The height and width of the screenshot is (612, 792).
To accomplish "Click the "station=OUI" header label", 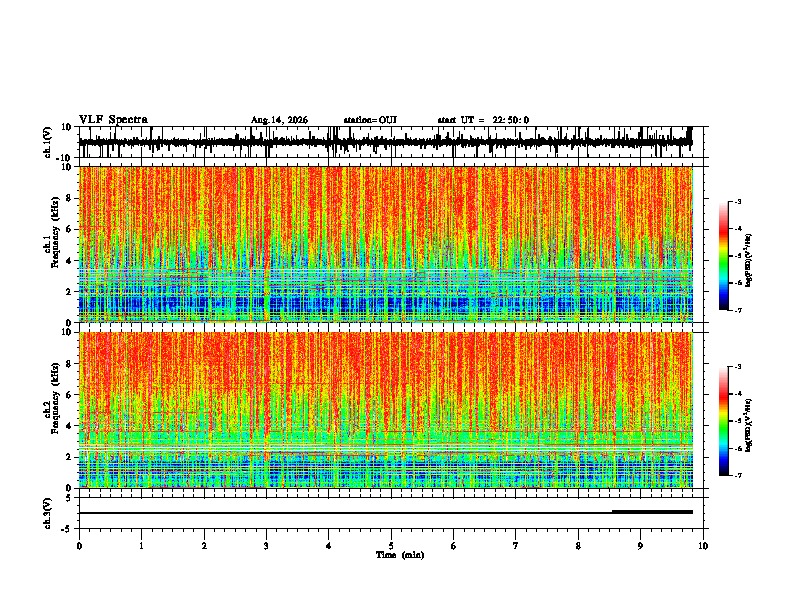I will tap(370, 120).
